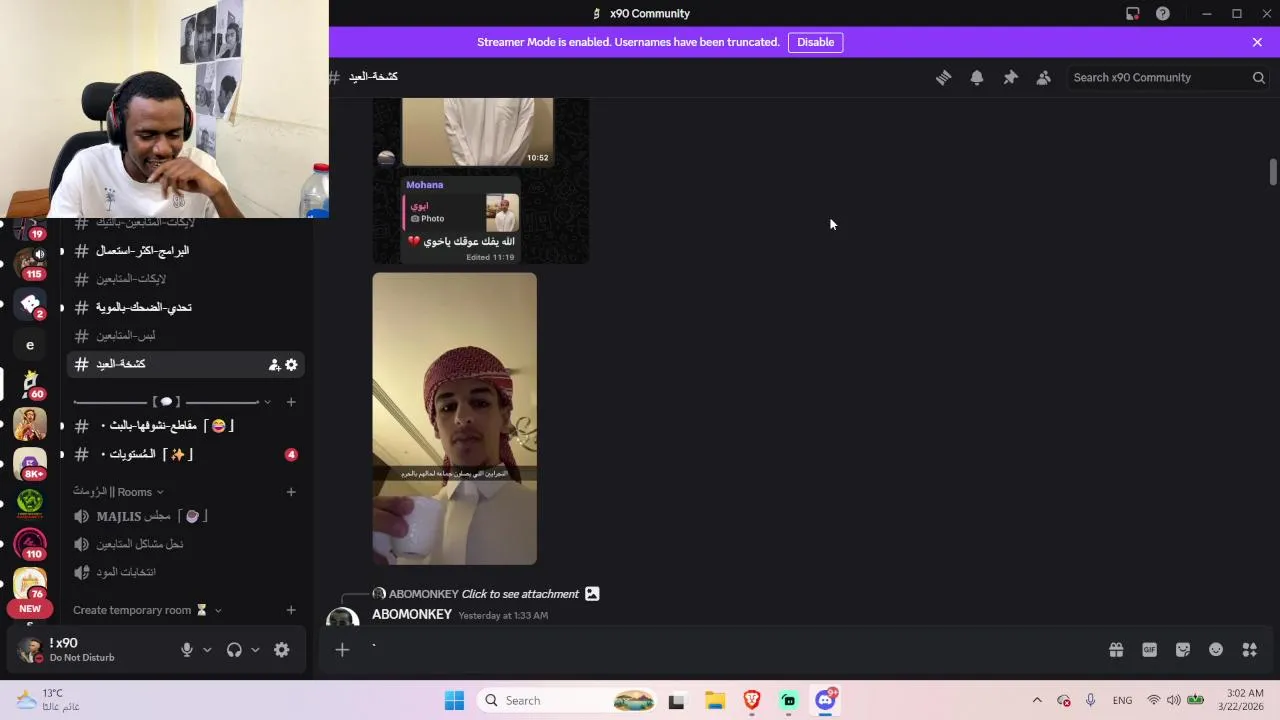Focus the Search x90 Community field
The width and height of the screenshot is (1280, 720).
[x=1167, y=77]
